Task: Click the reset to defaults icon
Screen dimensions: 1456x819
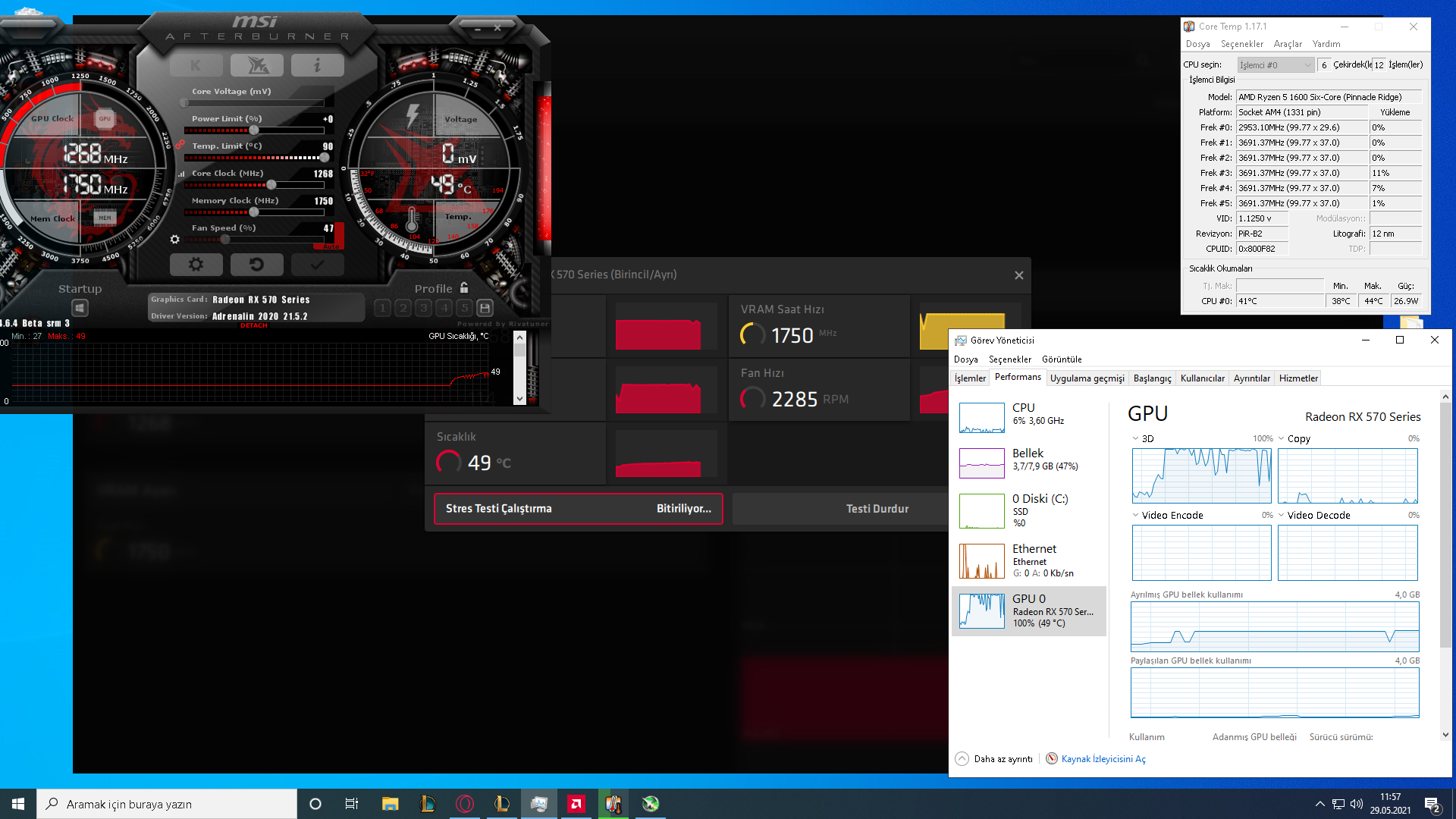Action: [x=256, y=265]
